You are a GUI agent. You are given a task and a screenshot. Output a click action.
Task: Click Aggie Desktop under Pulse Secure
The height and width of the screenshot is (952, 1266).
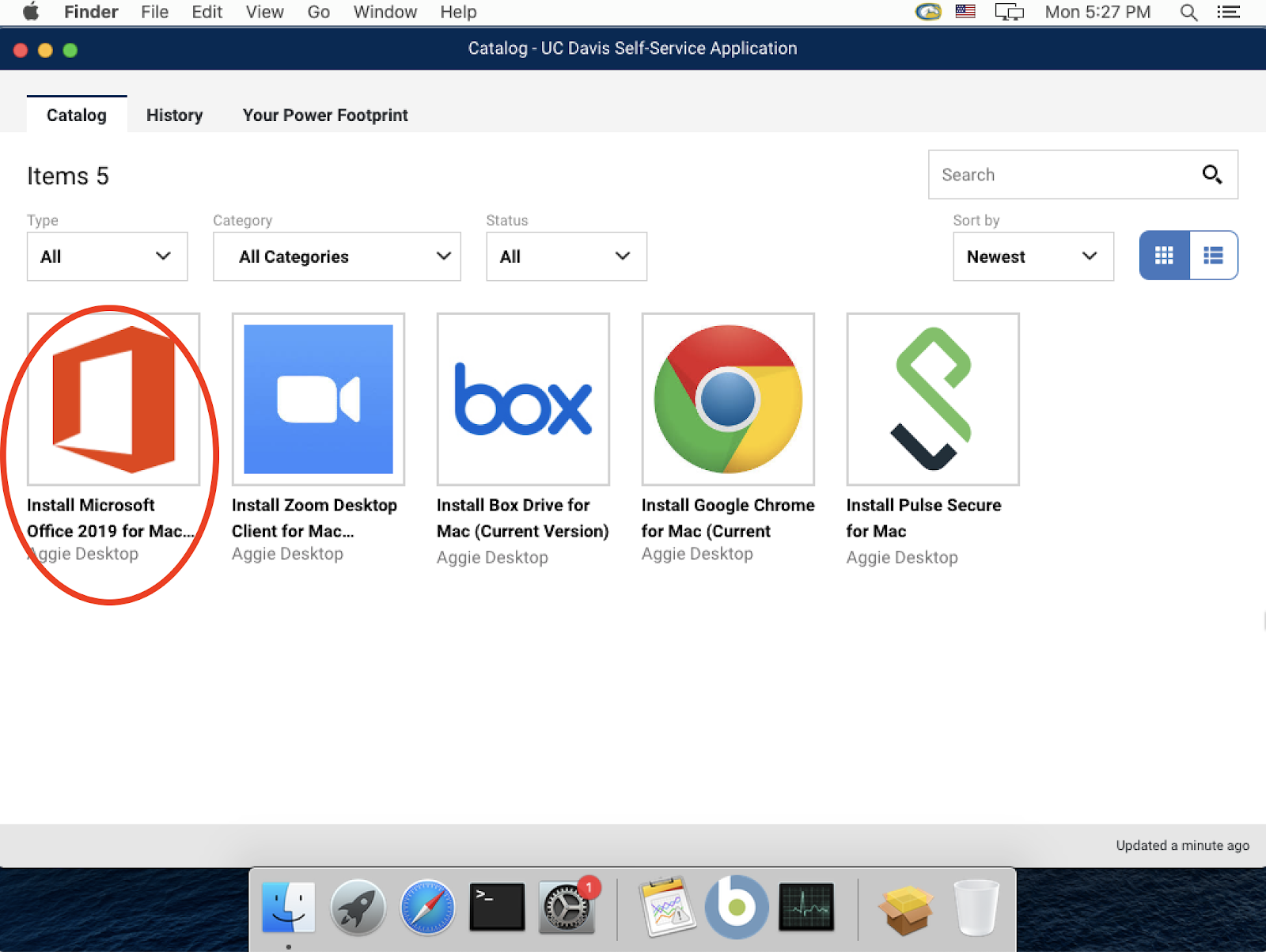click(902, 557)
